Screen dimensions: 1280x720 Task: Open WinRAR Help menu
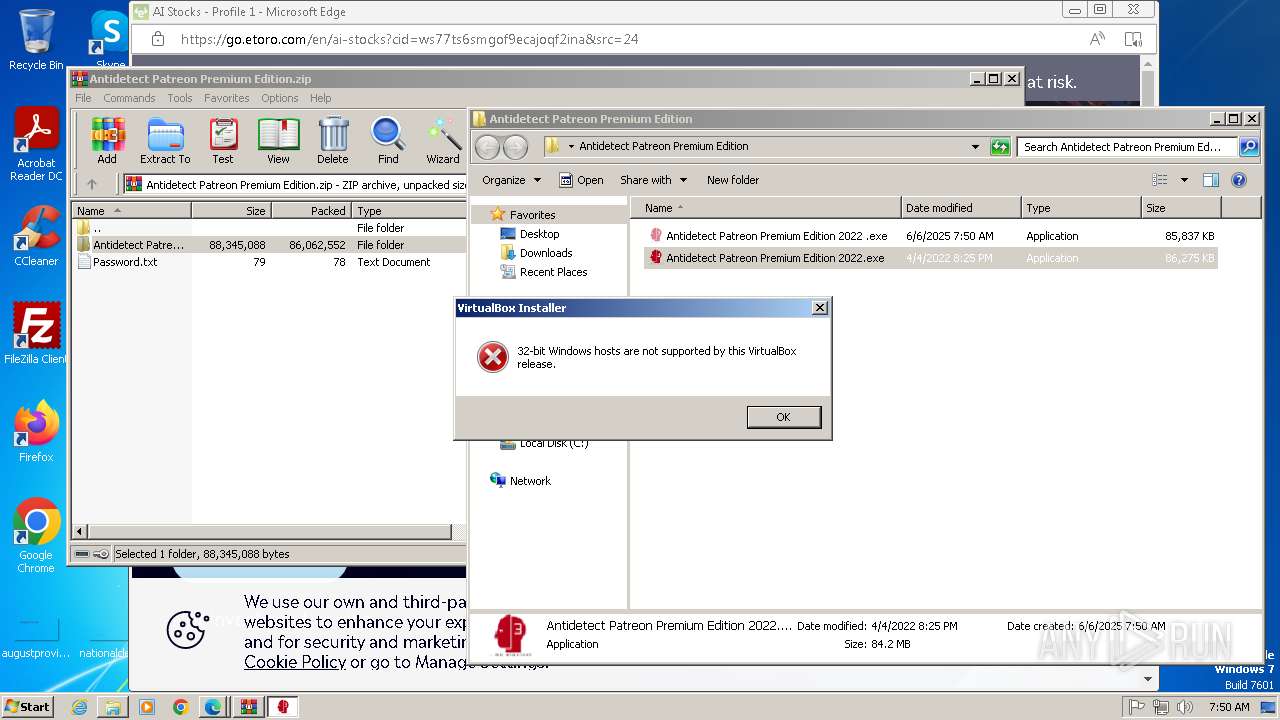(x=320, y=98)
